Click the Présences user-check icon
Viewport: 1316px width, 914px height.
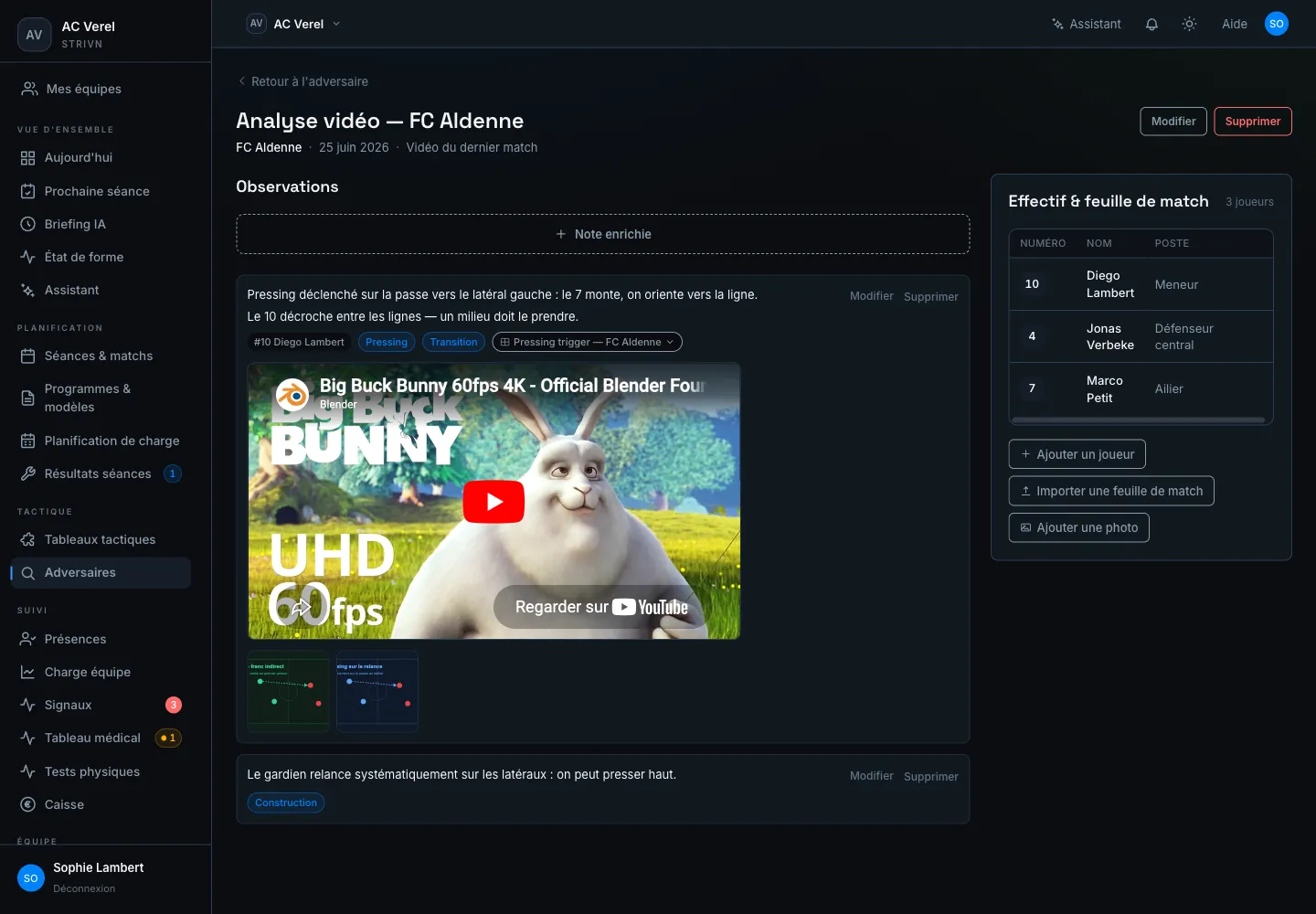point(28,639)
